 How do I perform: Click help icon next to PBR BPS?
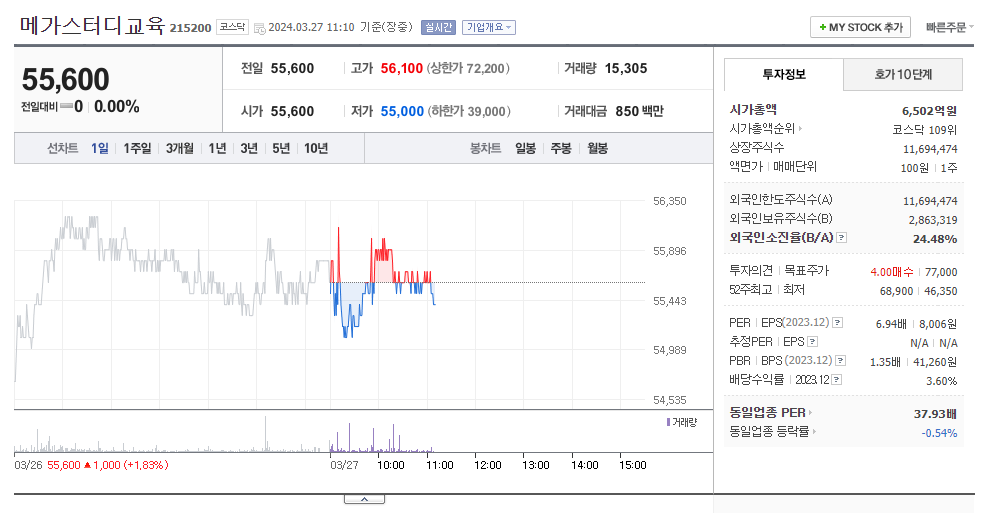[840, 361]
